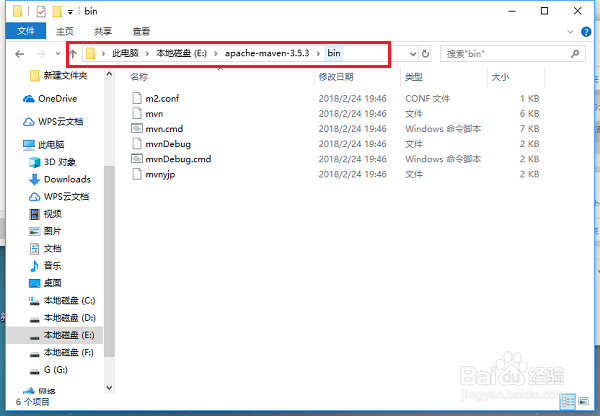Expand the address bar history dropdown
Image resolution: width=600 pixels, height=416 pixels.
[413, 54]
